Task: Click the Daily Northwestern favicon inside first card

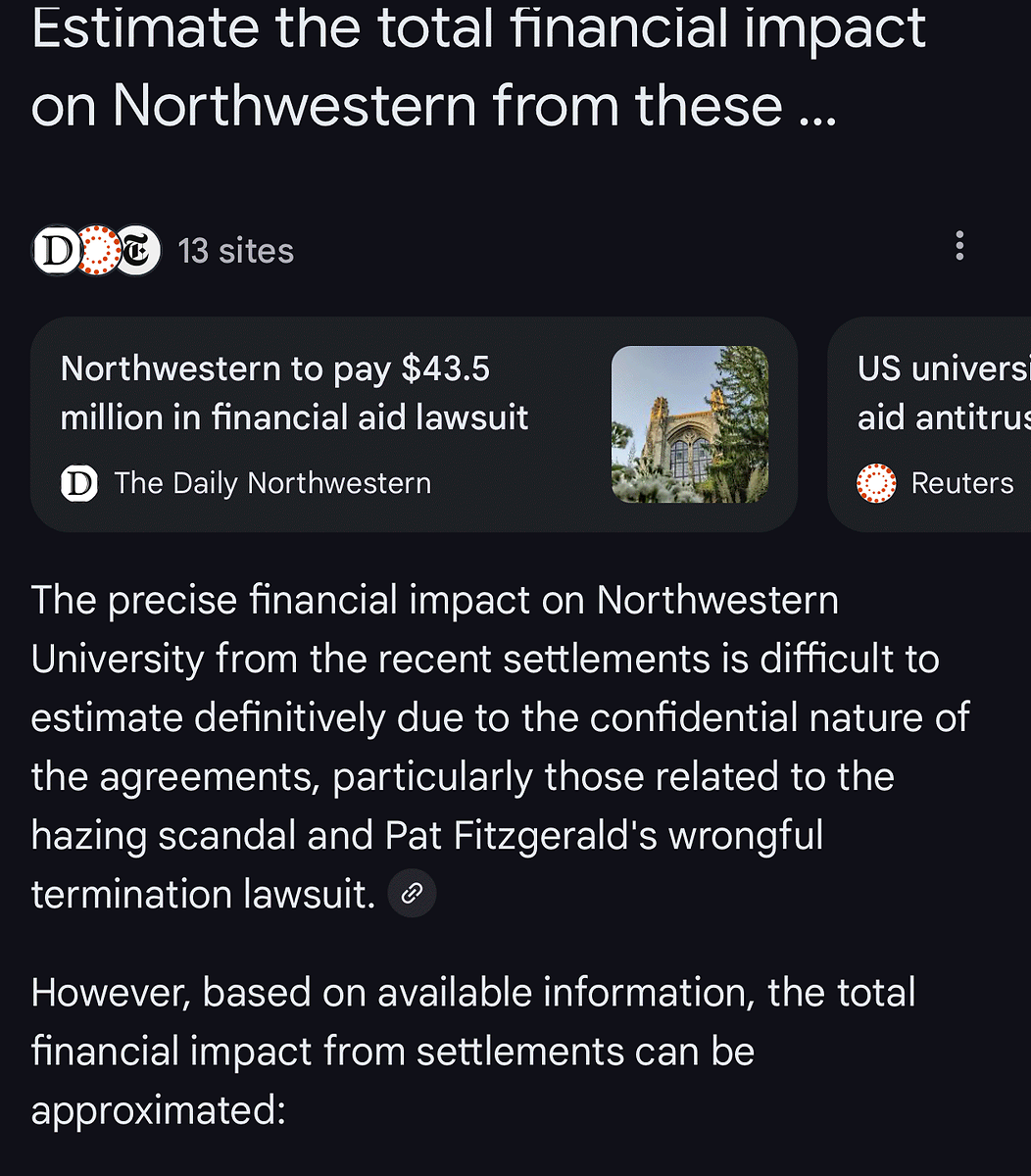Action: [x=79, y=483]
